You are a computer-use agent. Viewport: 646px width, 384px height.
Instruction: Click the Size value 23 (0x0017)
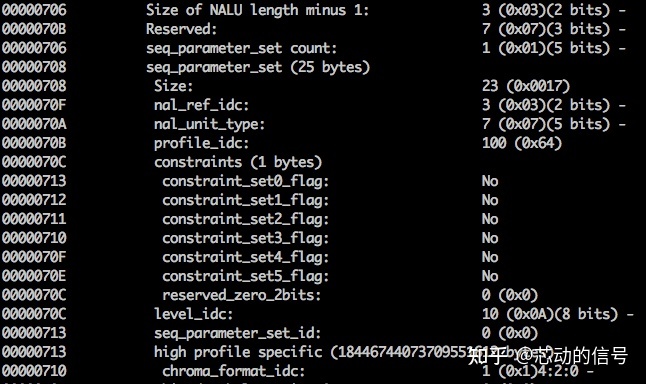point(526,86)
